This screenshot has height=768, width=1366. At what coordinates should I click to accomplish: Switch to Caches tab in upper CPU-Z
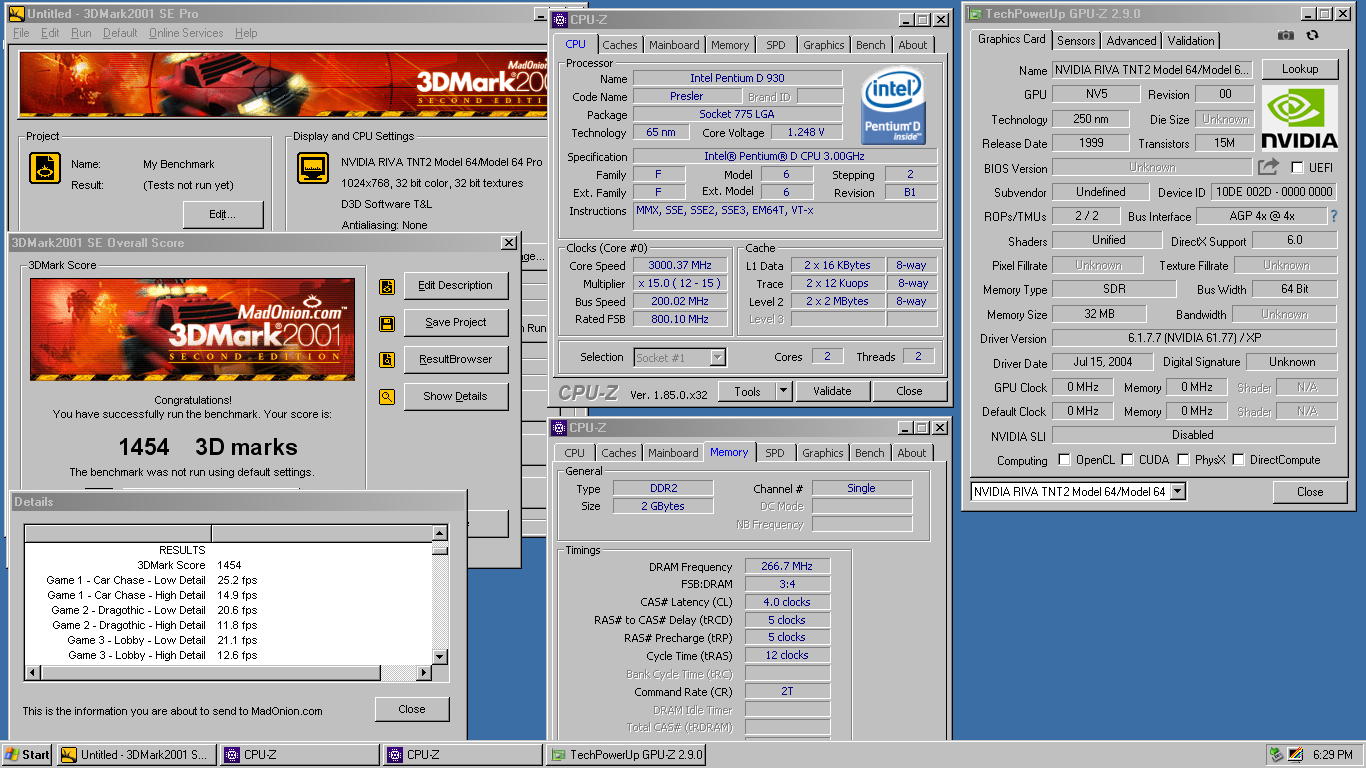click(619, 45)
